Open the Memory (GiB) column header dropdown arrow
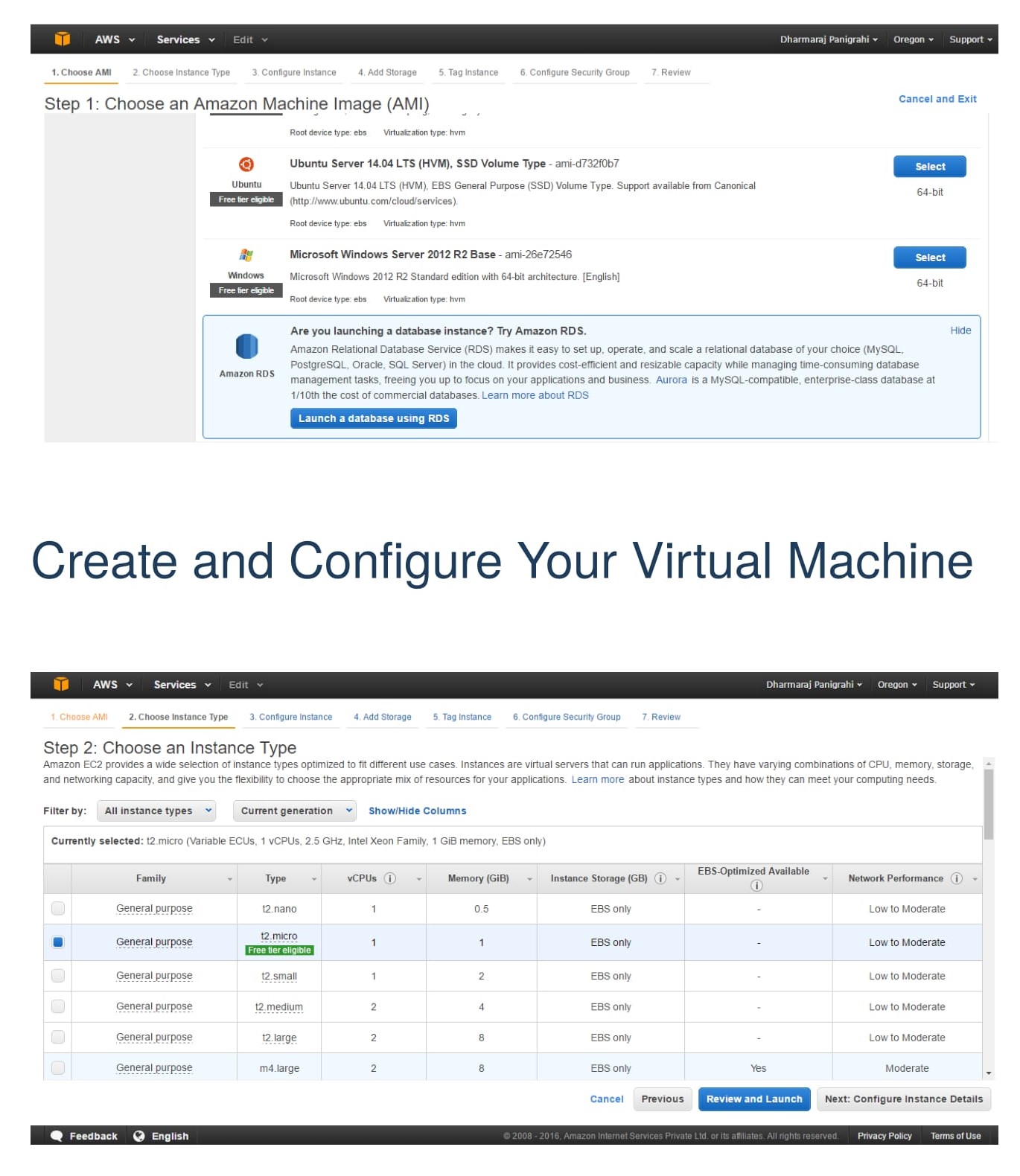 529,879
